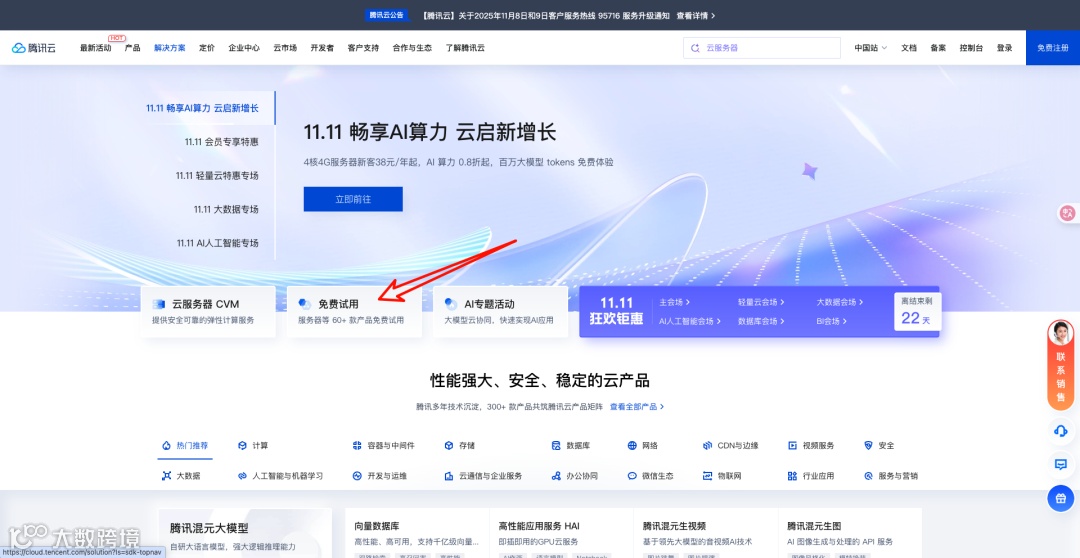The width and height of the screenshot is (1080, 558).
Task: Click the 免费注册 button
Action: (1052, 48)
